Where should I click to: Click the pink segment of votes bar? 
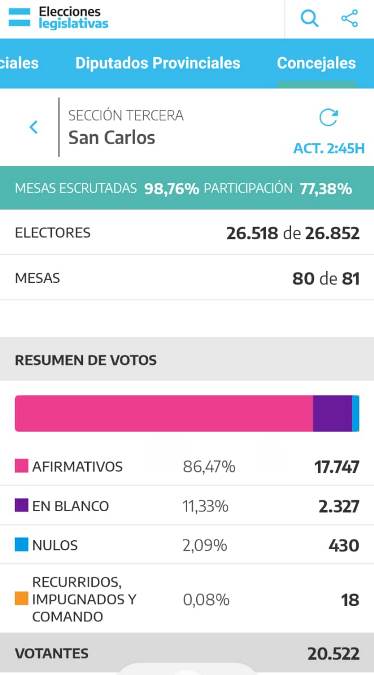tap(164, 413)
